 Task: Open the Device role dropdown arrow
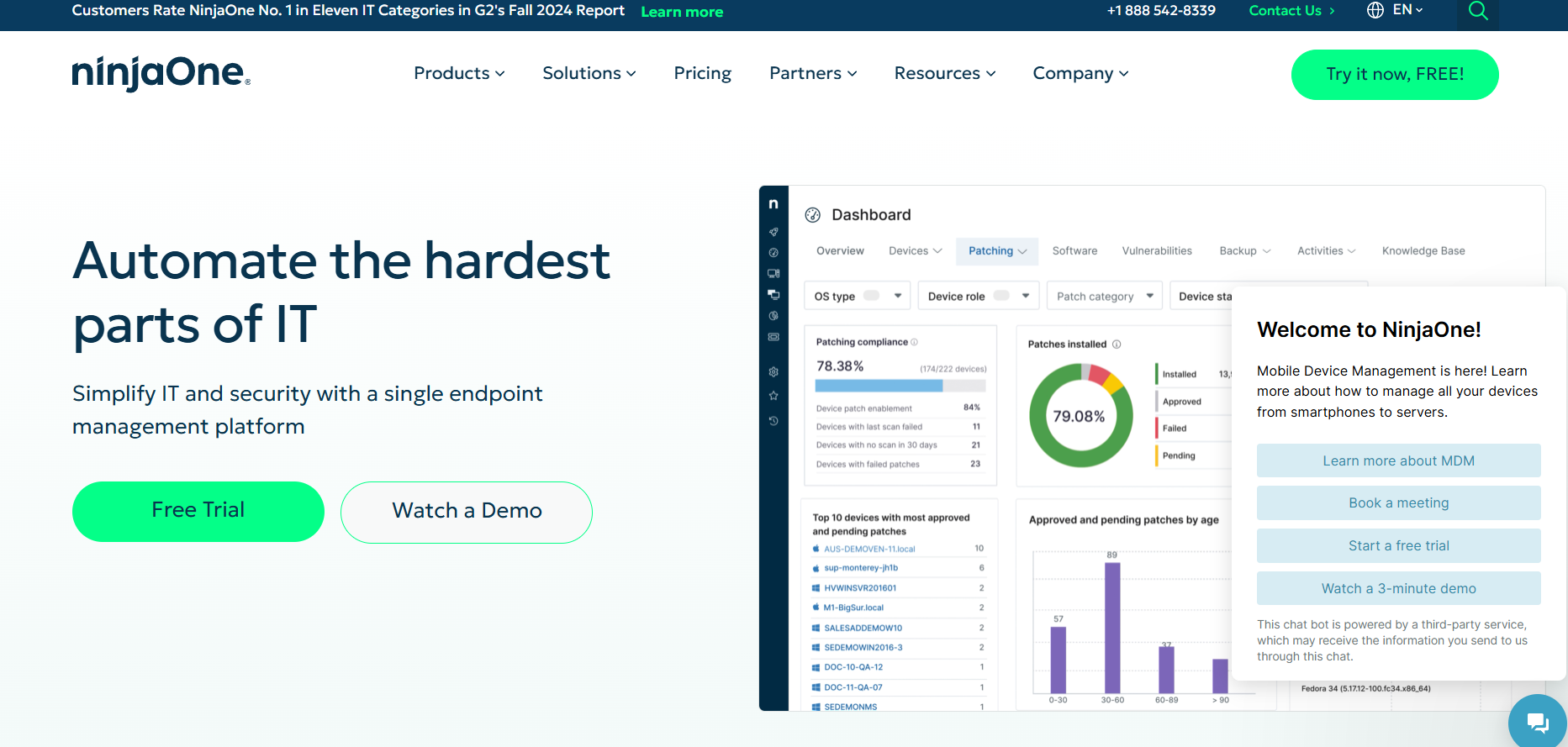[x=1026, y=296]
